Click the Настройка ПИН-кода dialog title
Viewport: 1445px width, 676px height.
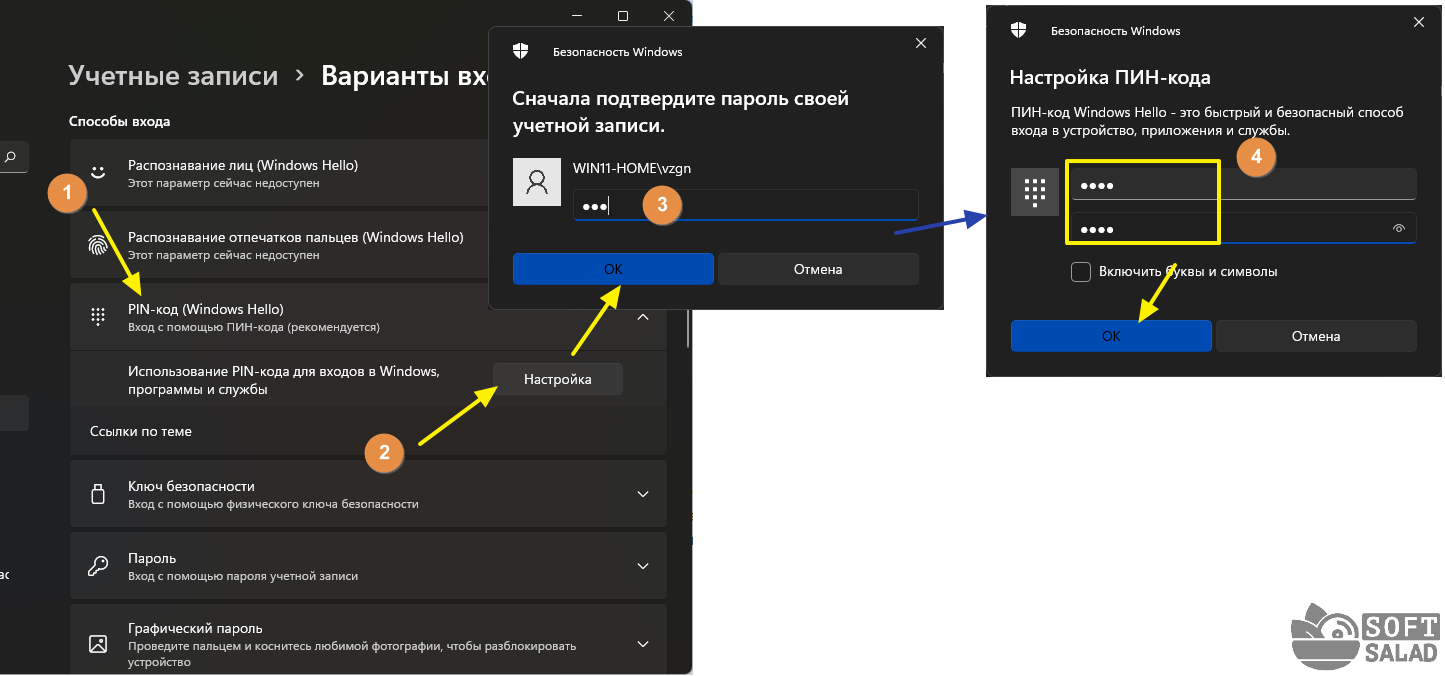(x=1110, y=77)
